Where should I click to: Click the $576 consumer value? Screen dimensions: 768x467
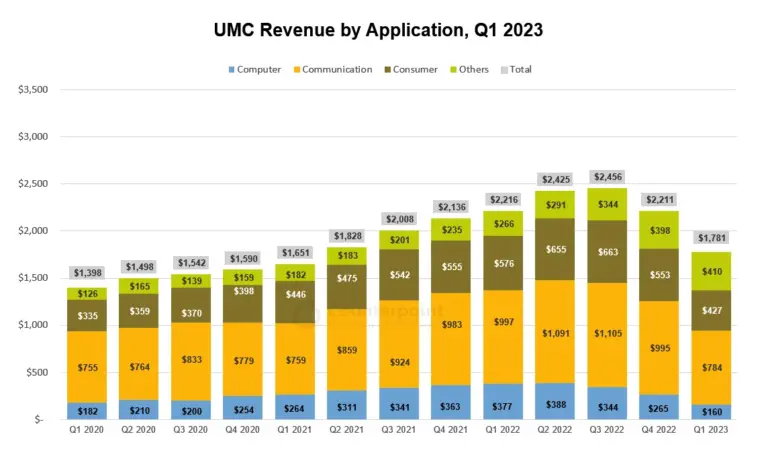(504, 264)
